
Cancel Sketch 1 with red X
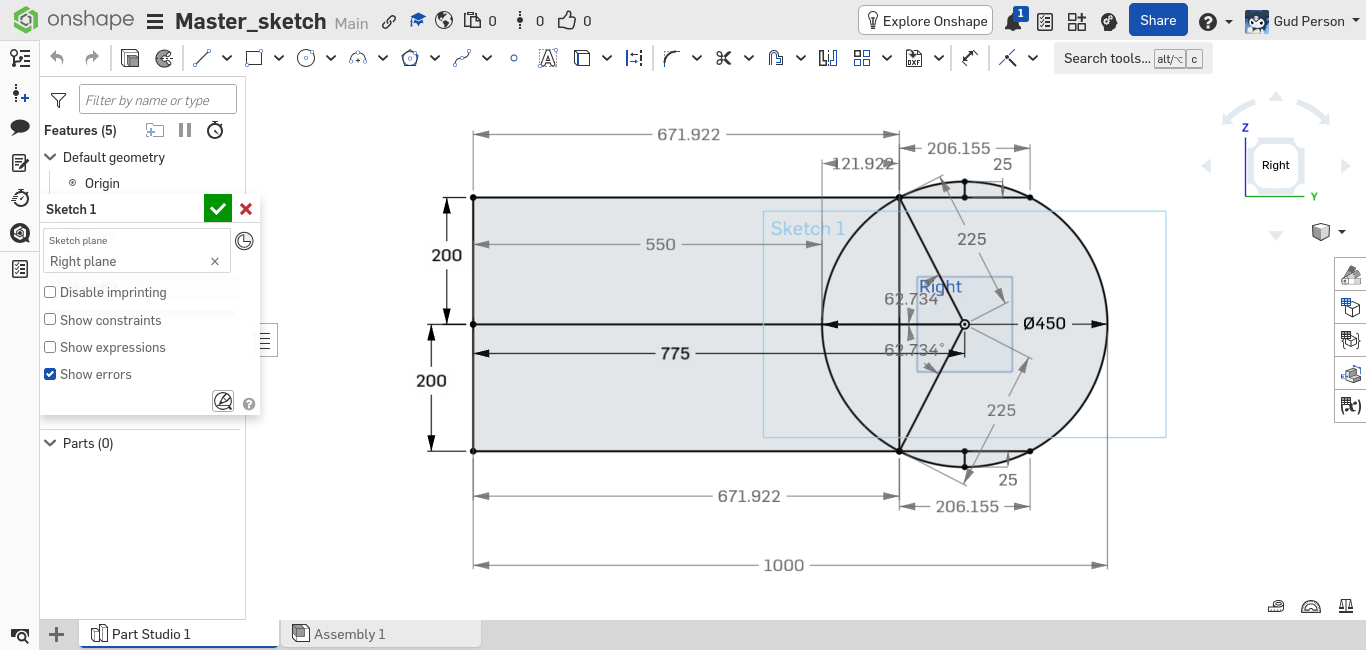click(x=246, y=209)
